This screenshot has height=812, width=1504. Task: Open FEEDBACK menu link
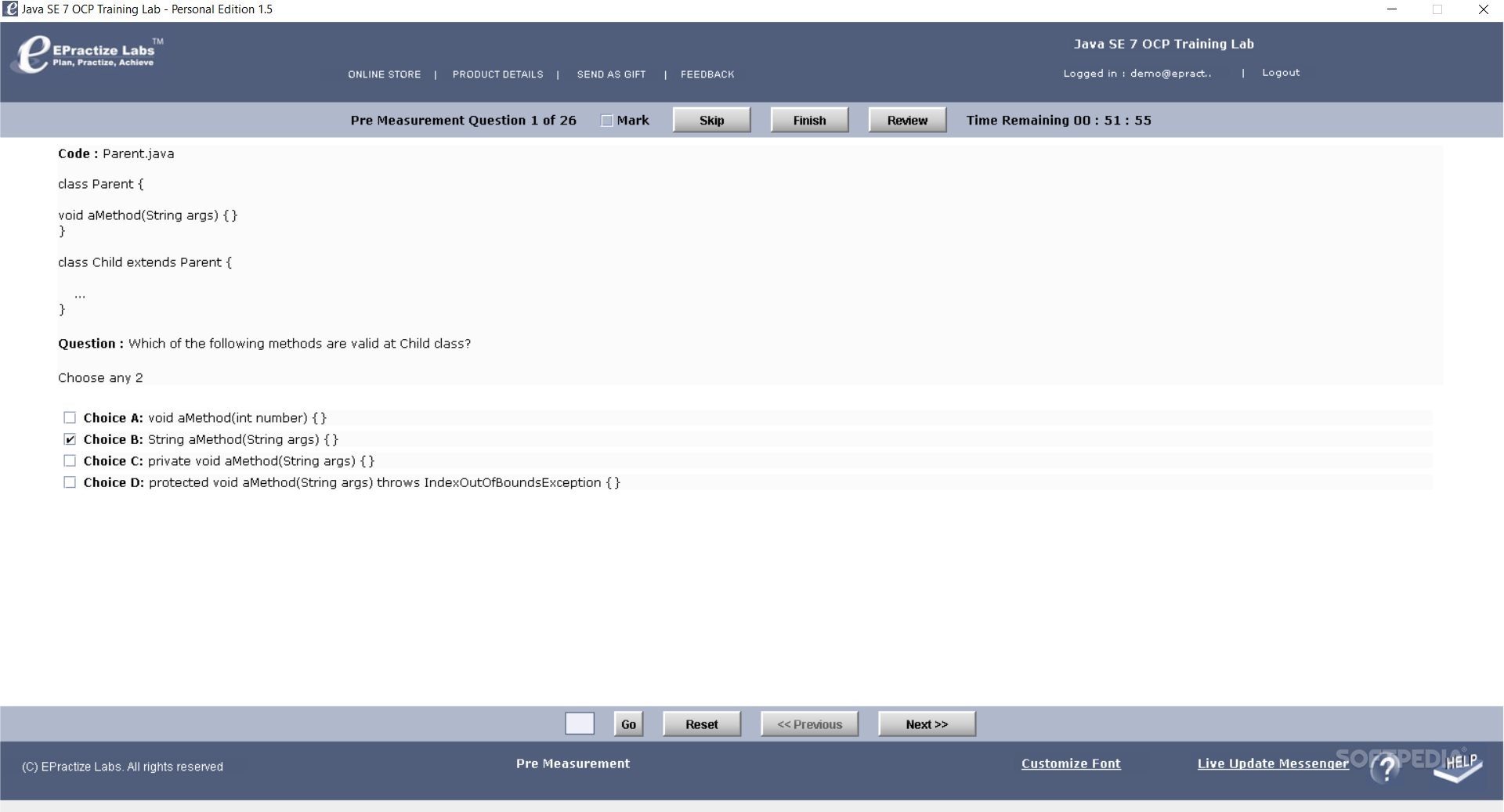pyautogui.click(x=707, y=74)
